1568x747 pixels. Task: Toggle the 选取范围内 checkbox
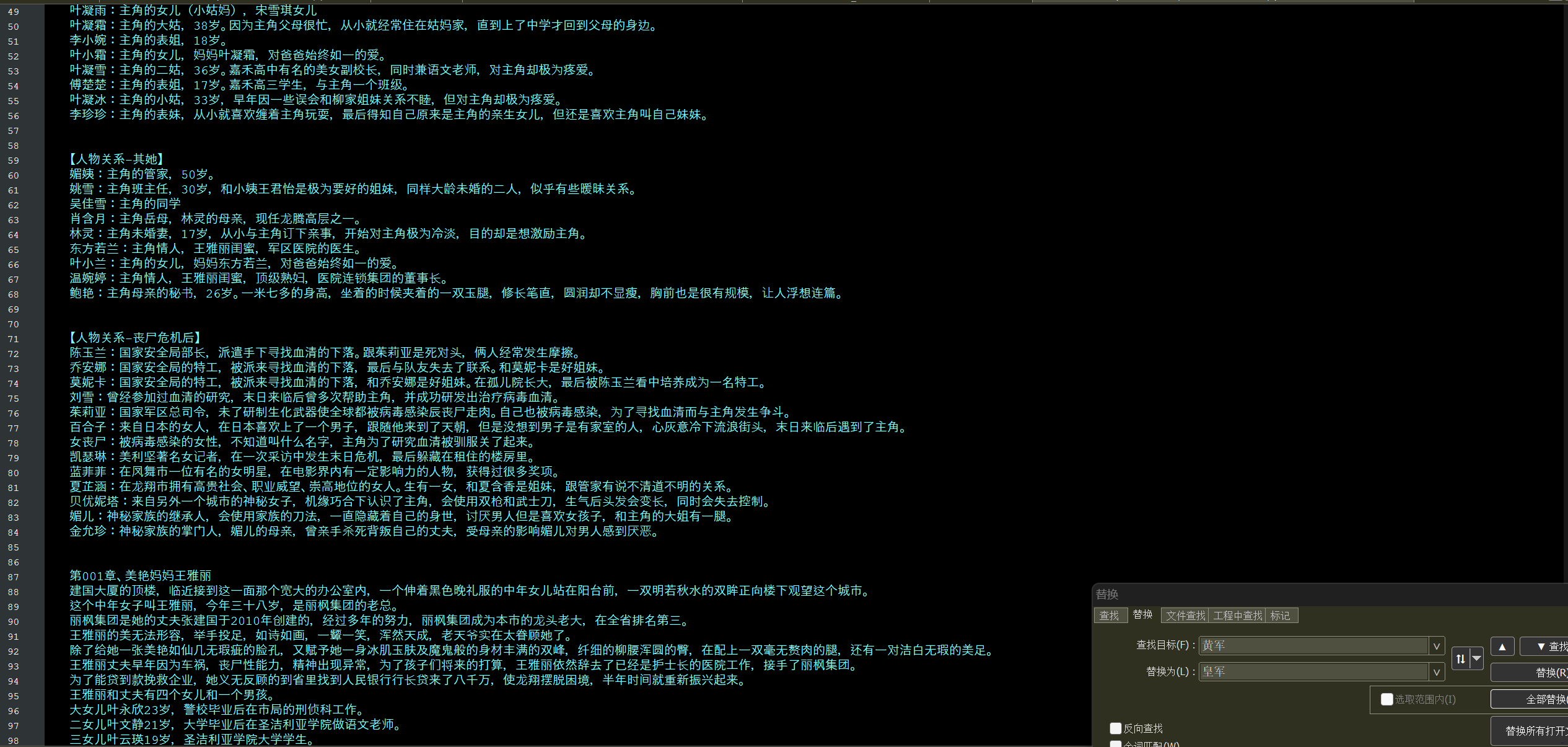pos(1387,699)
